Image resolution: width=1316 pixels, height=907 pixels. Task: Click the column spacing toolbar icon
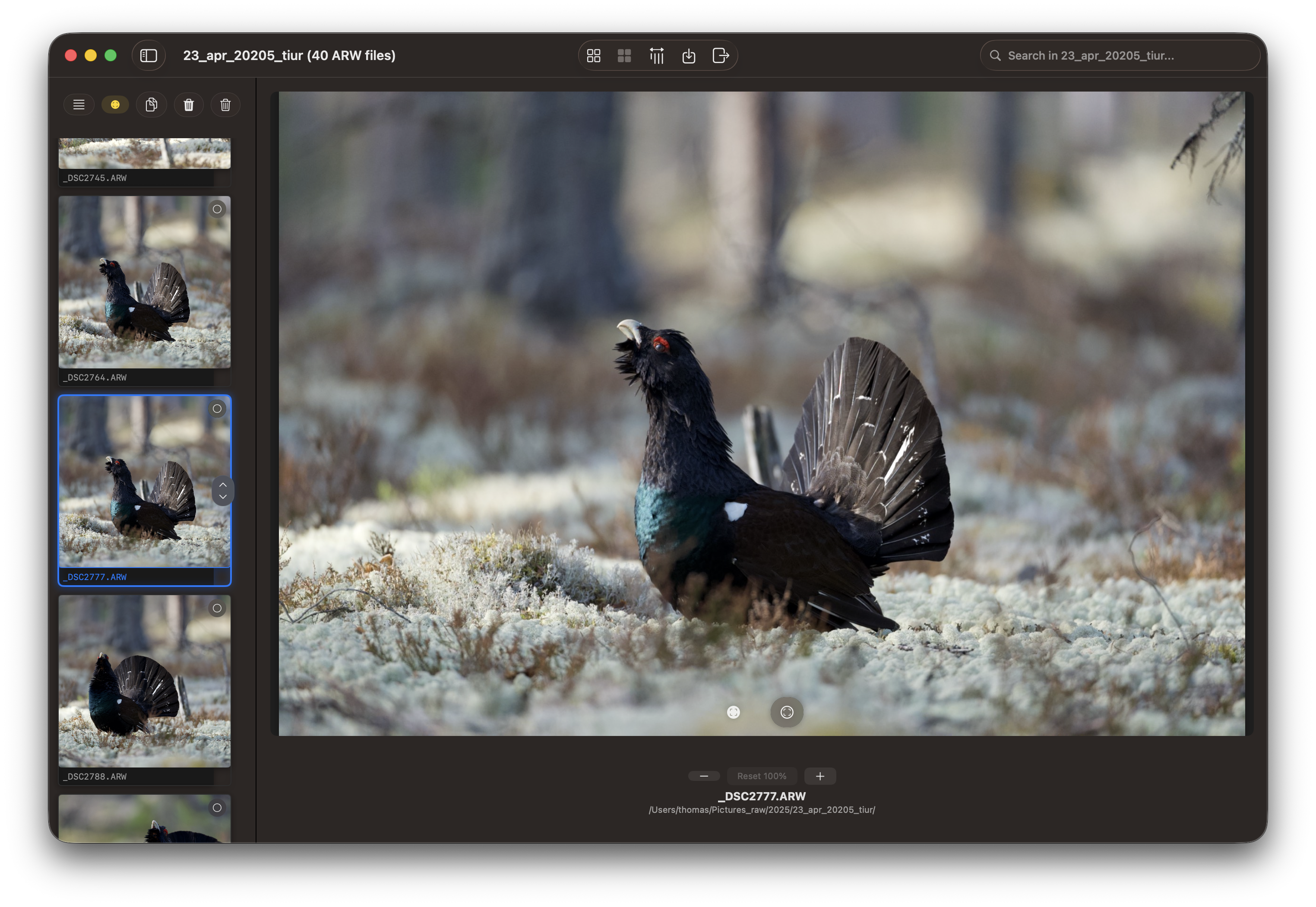(657, 56)
